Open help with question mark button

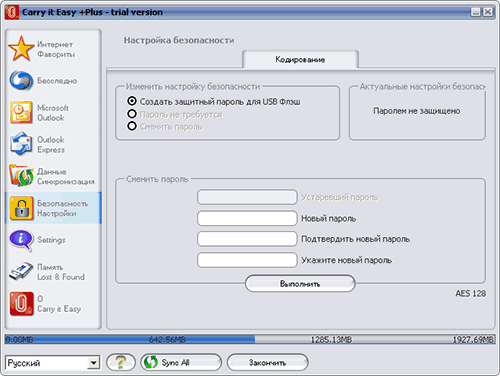[x=121, y=362]
